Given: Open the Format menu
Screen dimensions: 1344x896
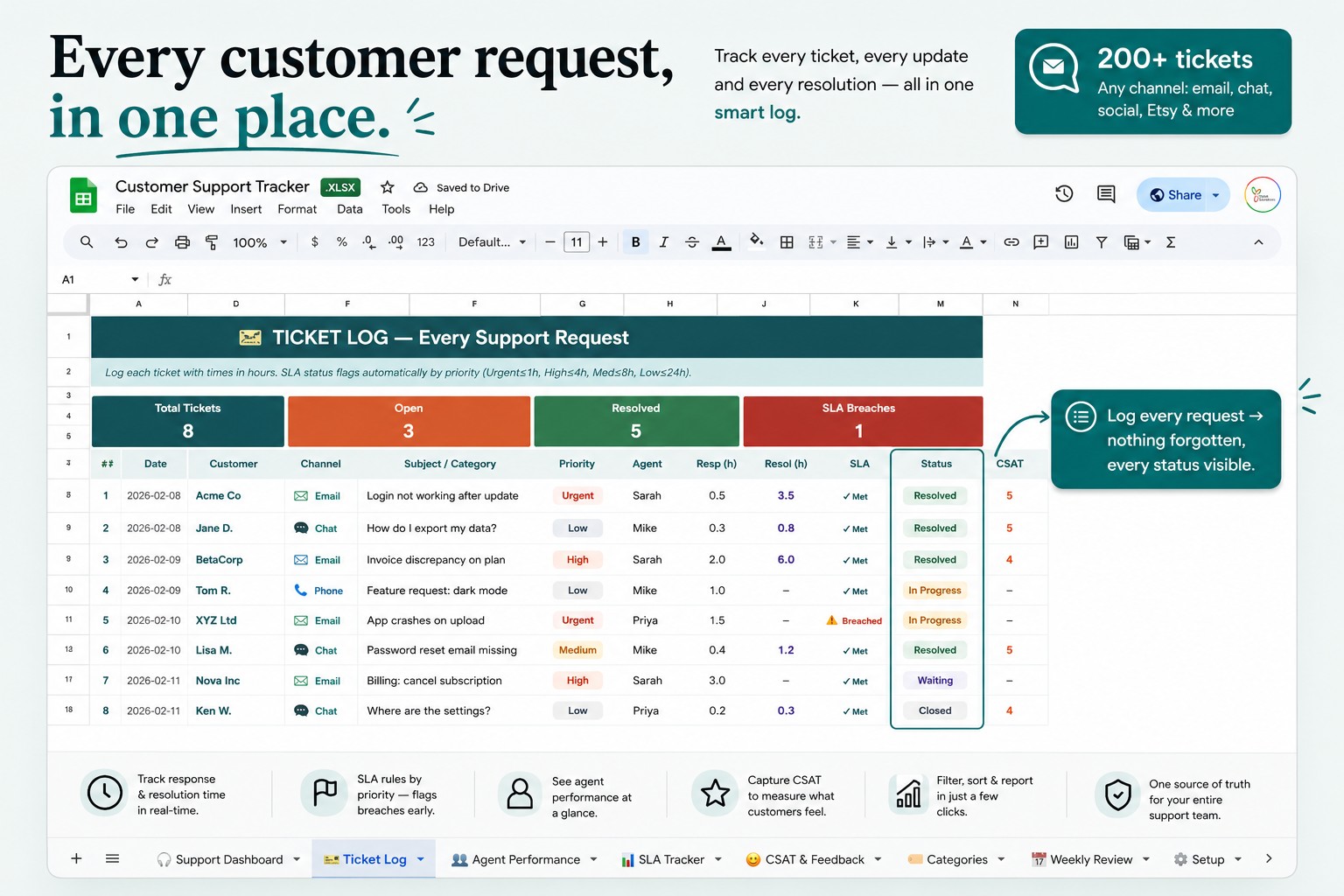Looking at the screenshot, I should point(297,209).
